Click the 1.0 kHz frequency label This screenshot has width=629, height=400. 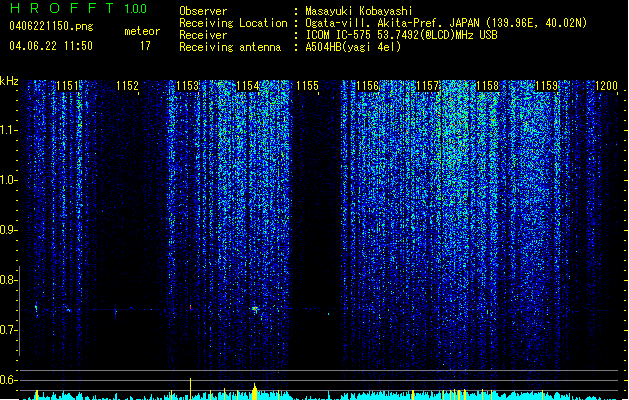pyautogui.click(x=8, y=180)
